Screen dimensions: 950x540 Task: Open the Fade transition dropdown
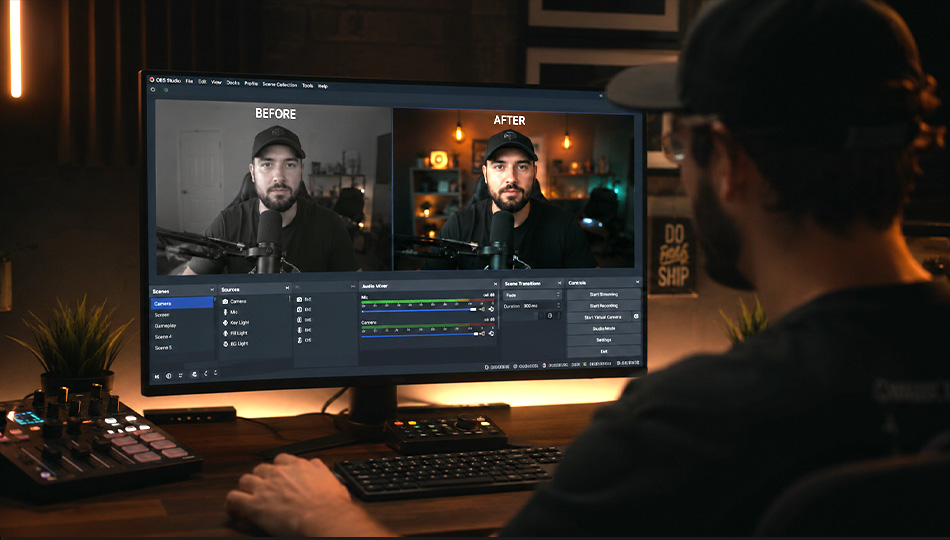tap(532, 295)
